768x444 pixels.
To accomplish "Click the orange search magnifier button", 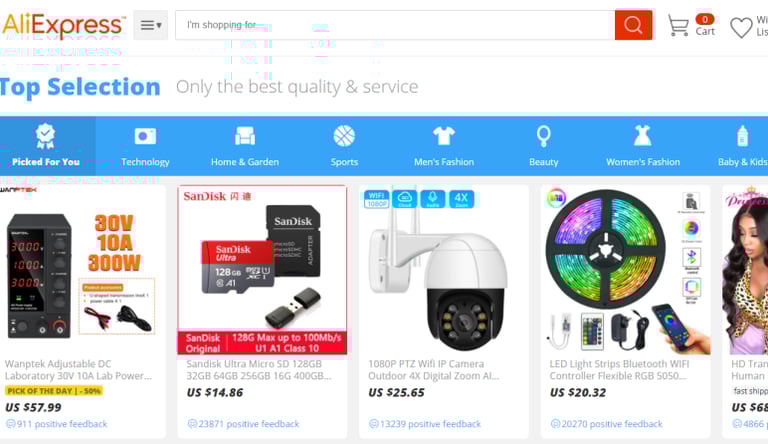I will click(x=633, y=25).
